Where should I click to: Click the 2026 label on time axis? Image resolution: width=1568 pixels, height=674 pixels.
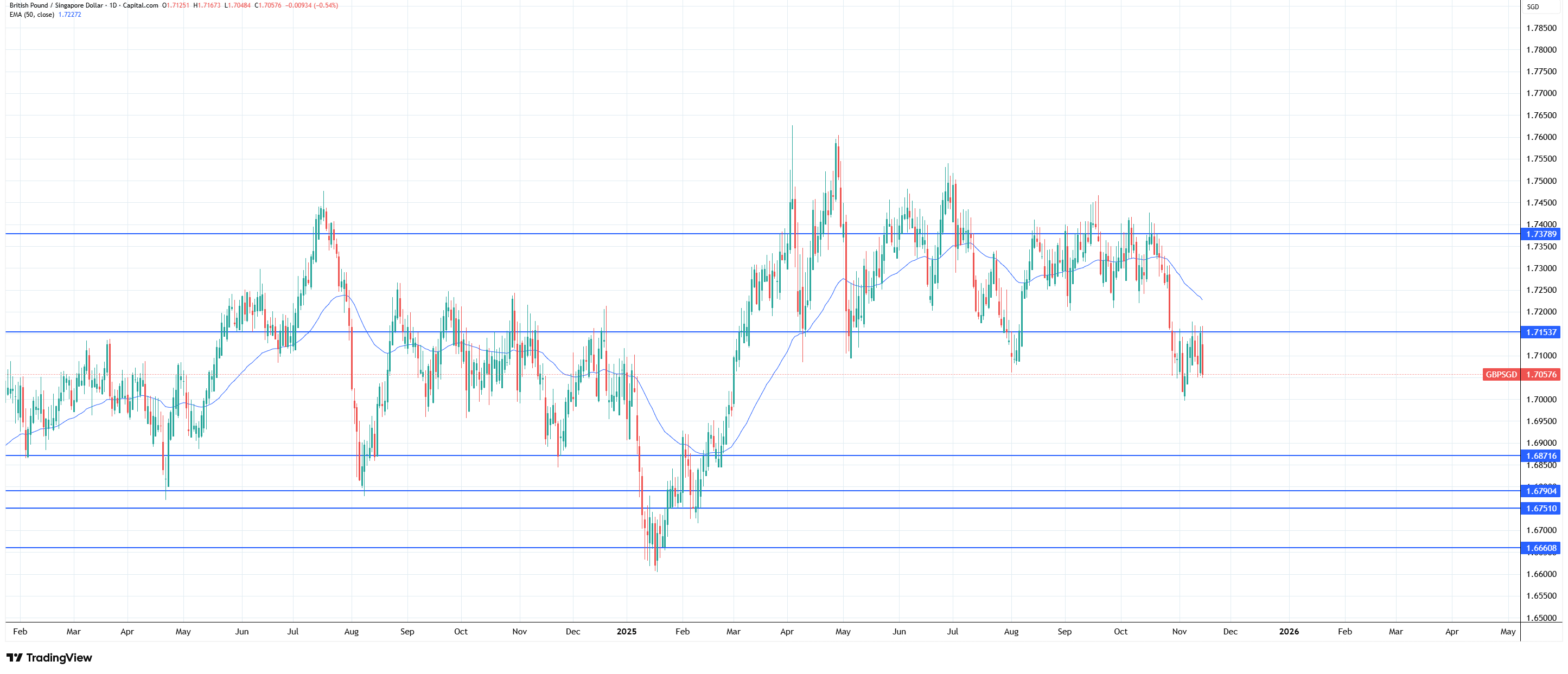(x=1289, y=631)
